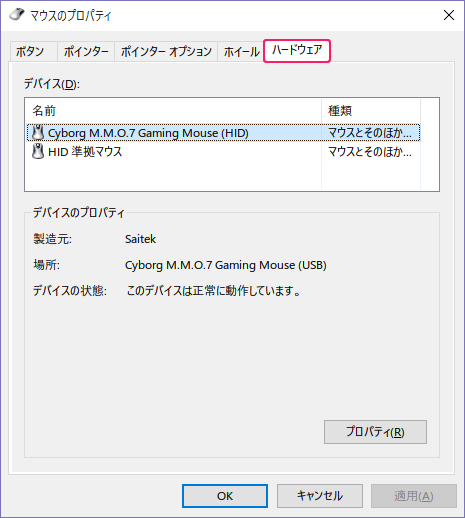
Task: Click the ハードウェア tab
Action: [x=297, y=51]
